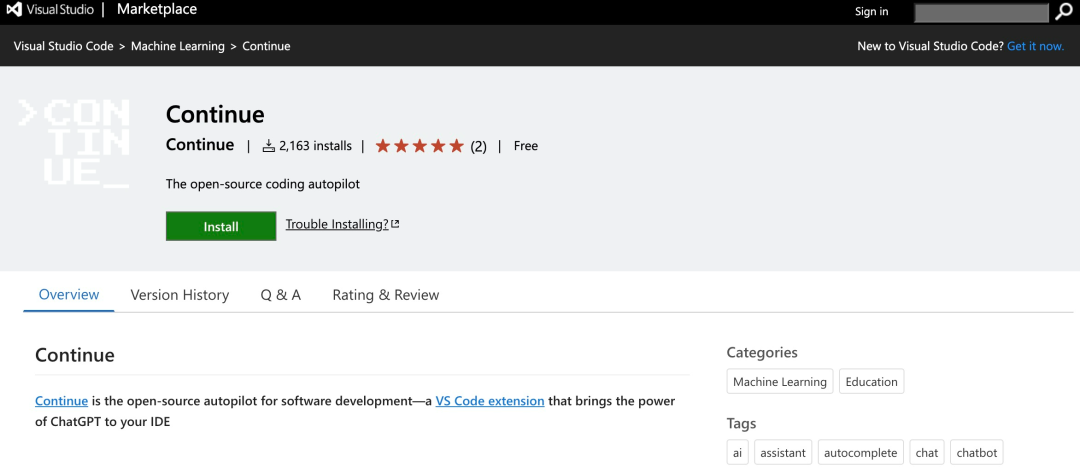This screenshot has width=1080, height=467.
Task: Select the Rating & Review tab
Action: coord(386,295)
